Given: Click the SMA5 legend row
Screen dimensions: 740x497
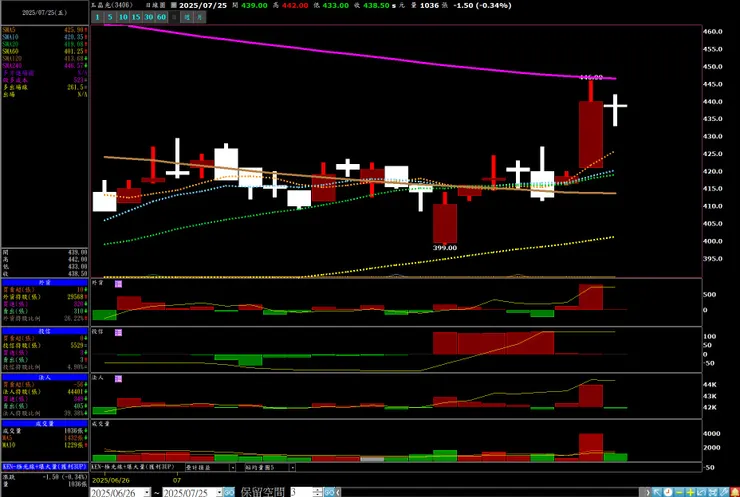Looking at the screenshot, I should click(x=44, y=30).
